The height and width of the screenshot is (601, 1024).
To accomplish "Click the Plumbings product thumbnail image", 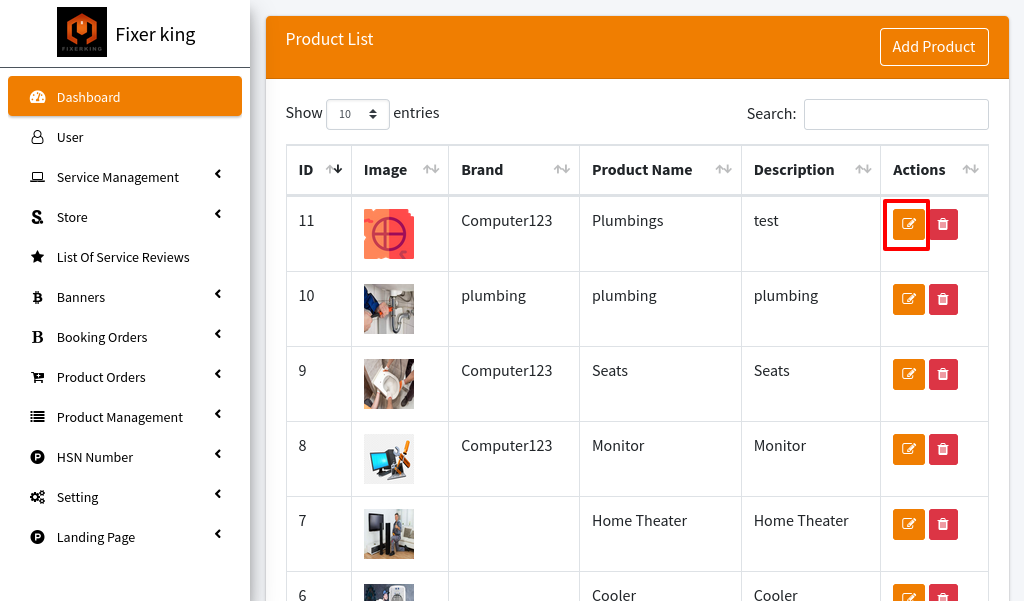I will (x=389, y=234).
